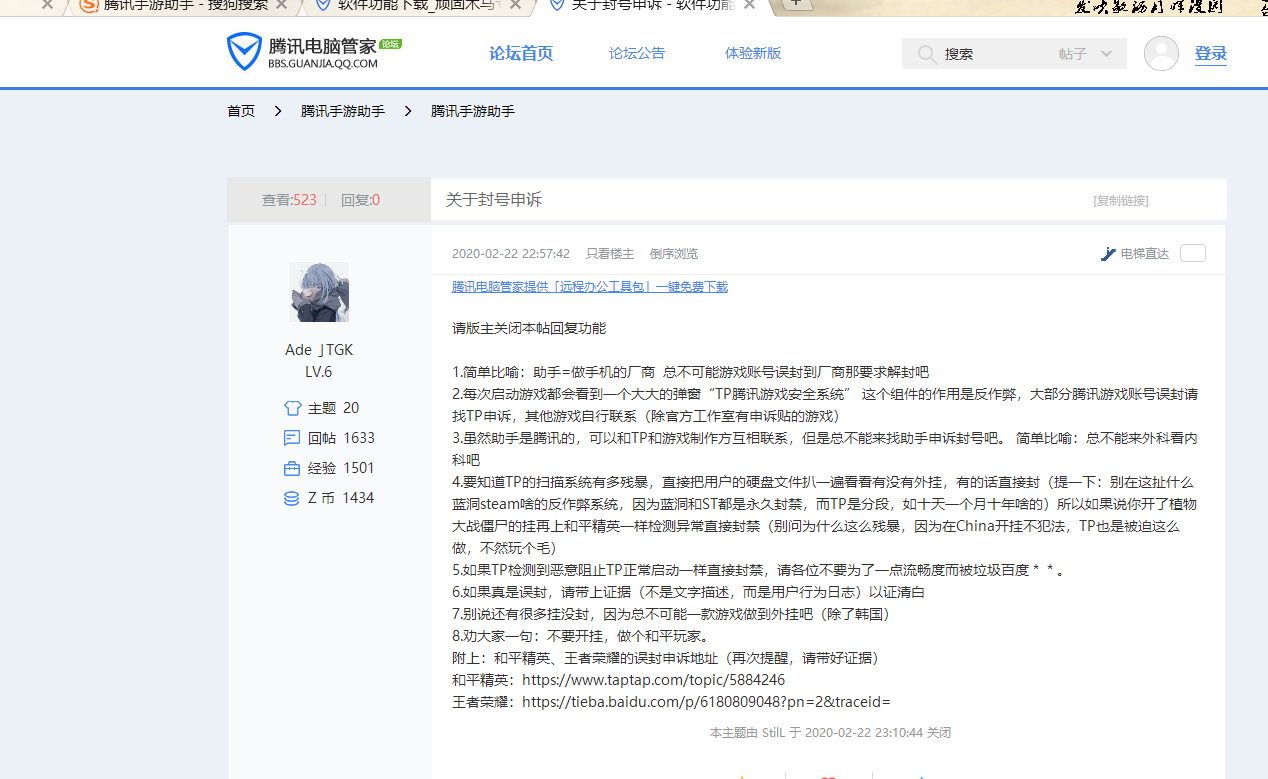The height and width of the screenshot is (779, 1268).
Task: Click 只看楼主 to filter posts
Action: [610, 254]
